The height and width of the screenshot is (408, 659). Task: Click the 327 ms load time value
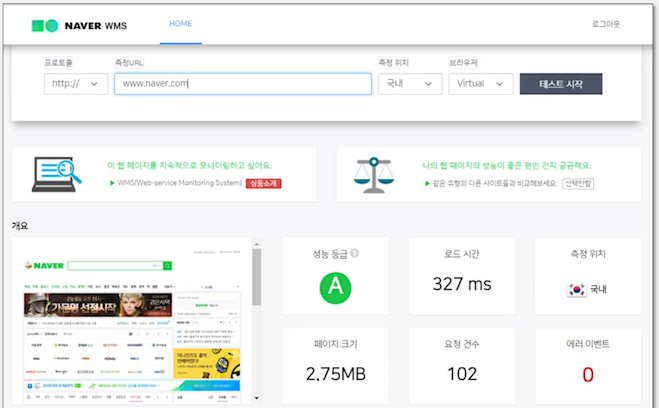(462, 284)
